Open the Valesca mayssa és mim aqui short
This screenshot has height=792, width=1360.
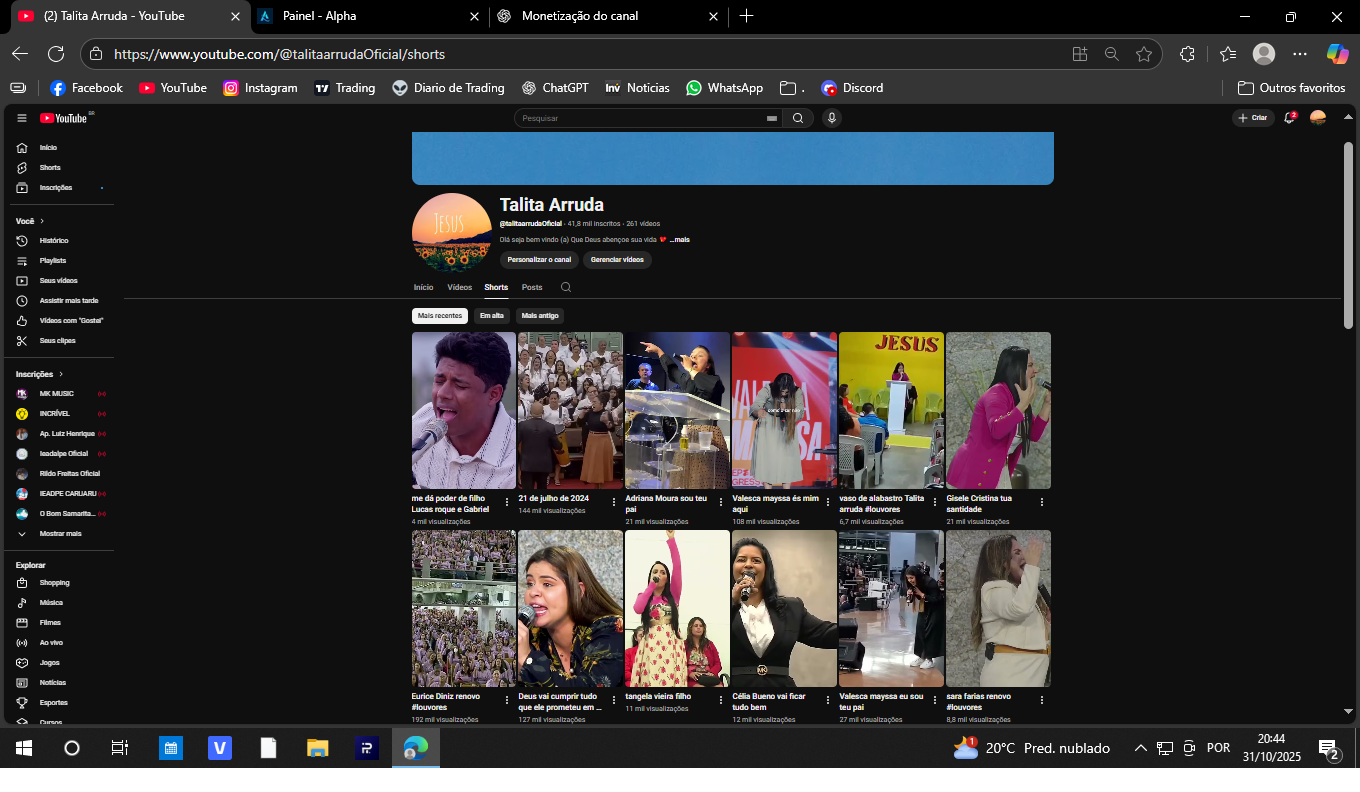pyautogui.click(x=784, y=410)
